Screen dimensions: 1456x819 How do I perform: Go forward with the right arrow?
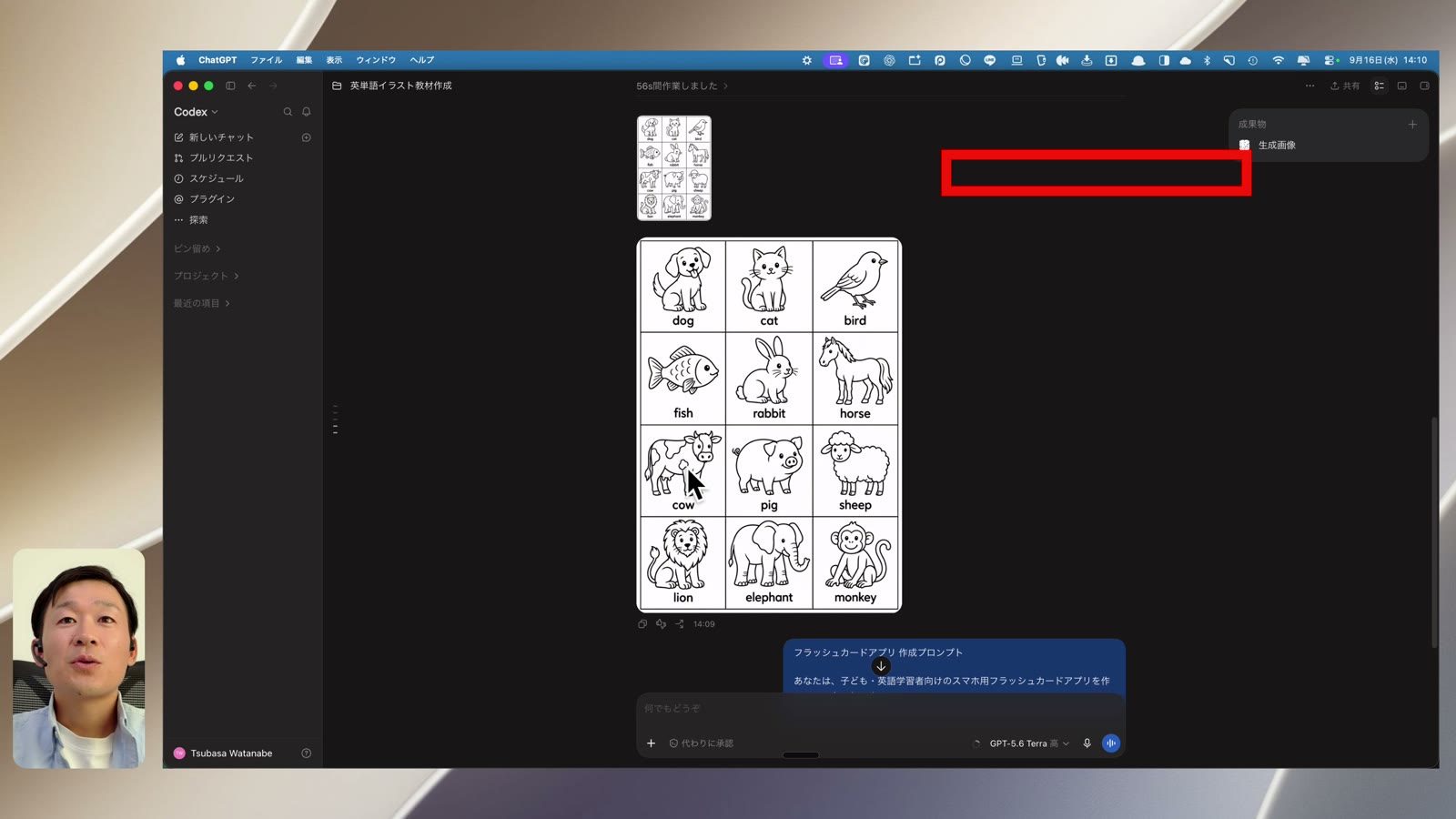[273, 86]
